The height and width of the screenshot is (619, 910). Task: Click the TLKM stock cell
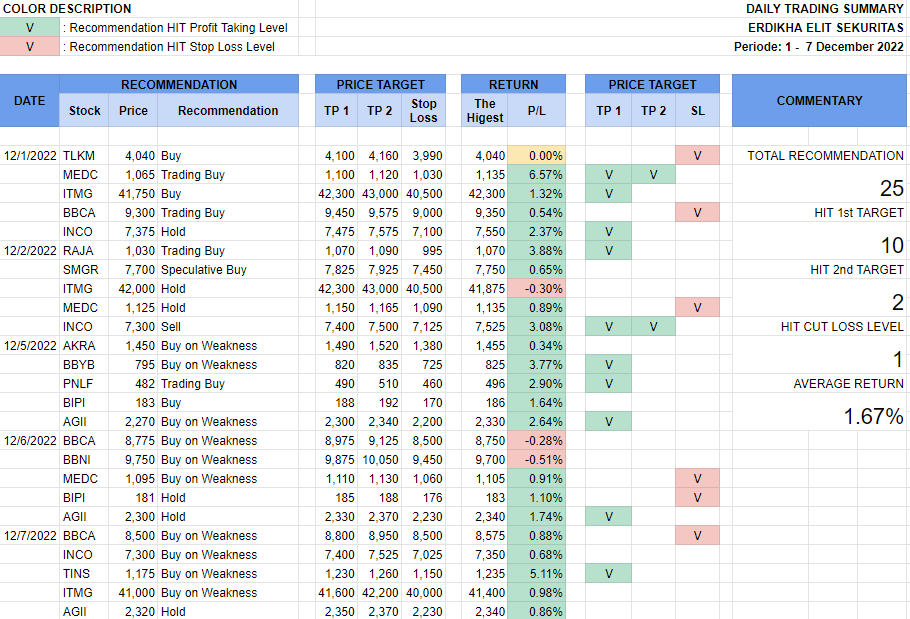[81, 156]
